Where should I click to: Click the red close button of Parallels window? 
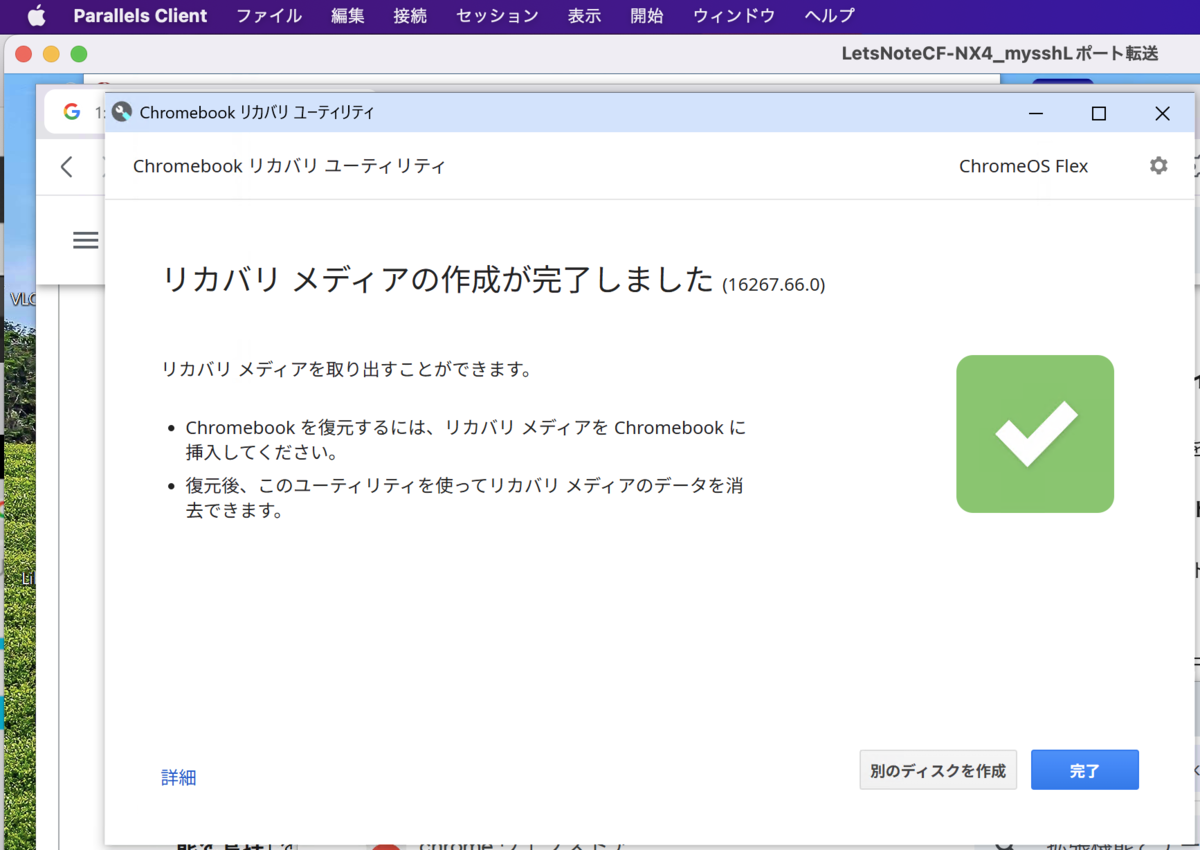(24, 54)
